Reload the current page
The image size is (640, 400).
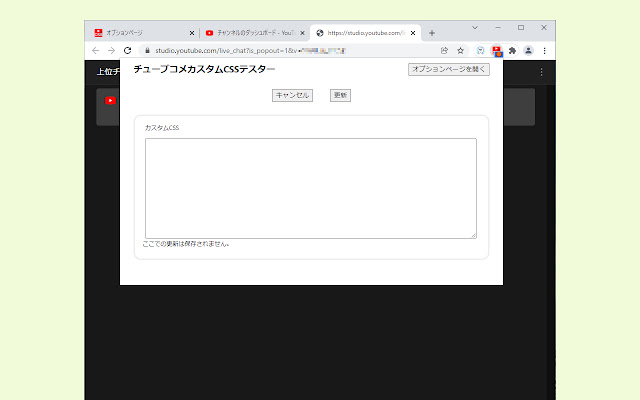pos(127,51)
